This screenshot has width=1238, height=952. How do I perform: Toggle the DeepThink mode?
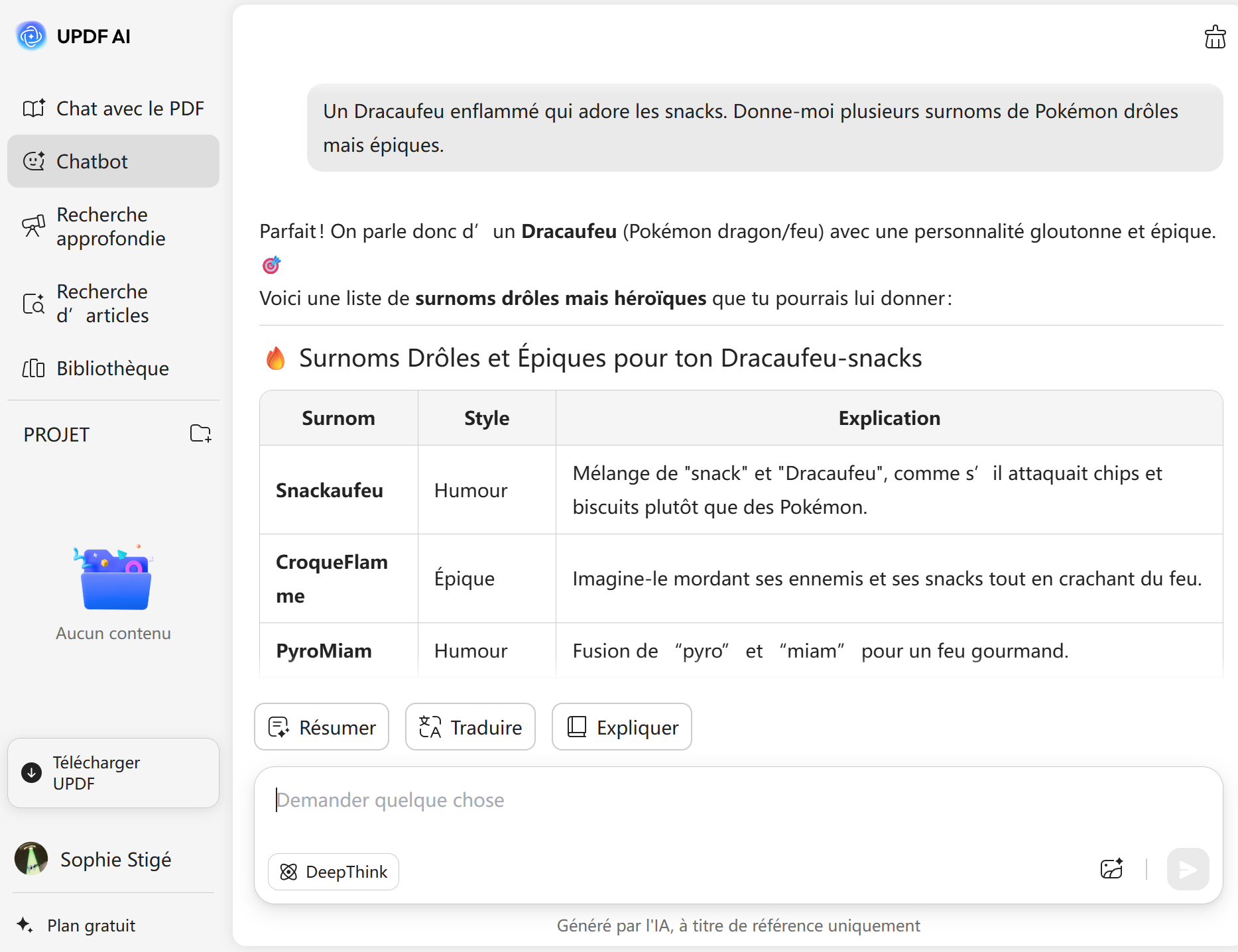(x=334, y=871)
